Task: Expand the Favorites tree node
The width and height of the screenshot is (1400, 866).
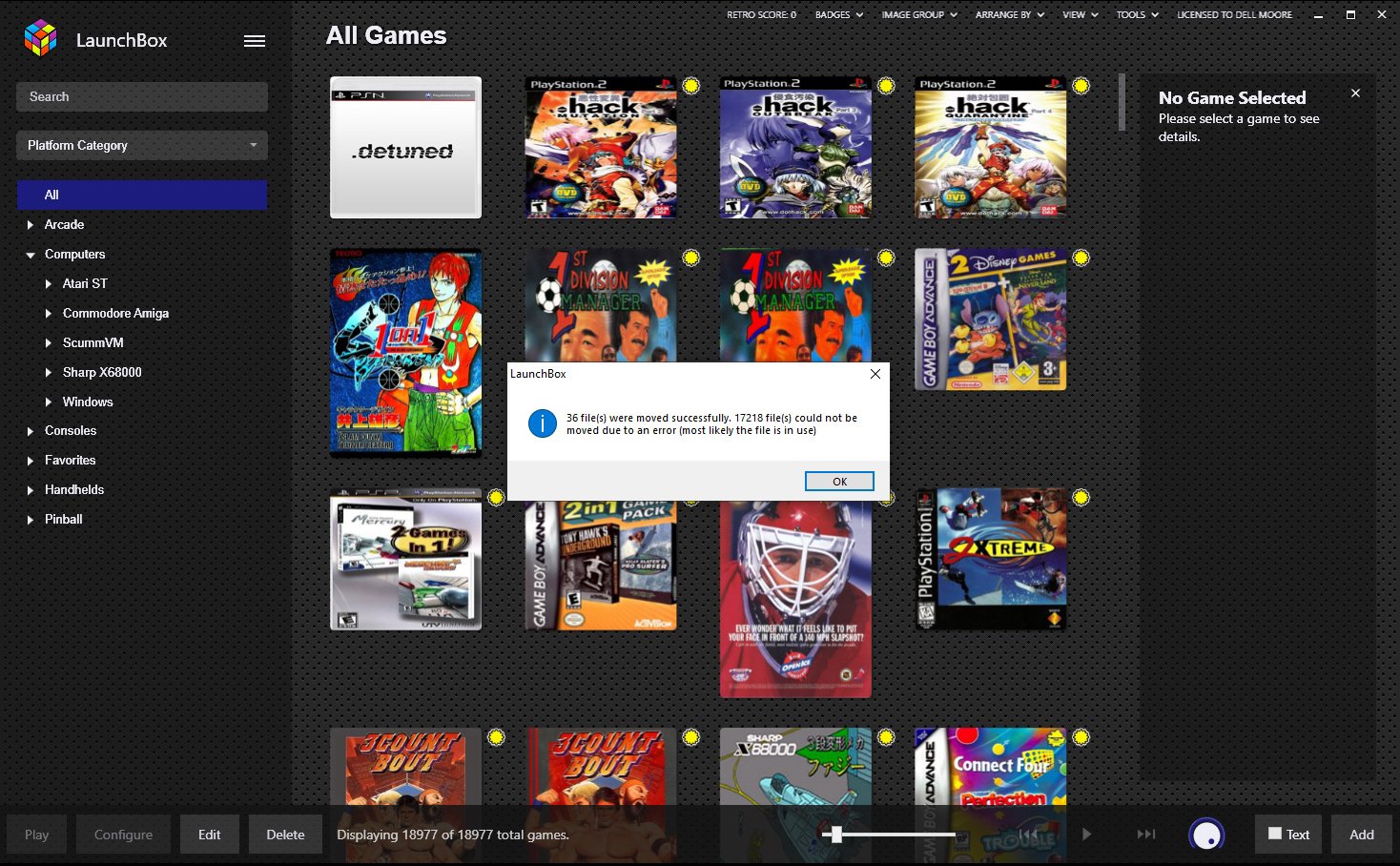Action: click(x=31, y=461)
